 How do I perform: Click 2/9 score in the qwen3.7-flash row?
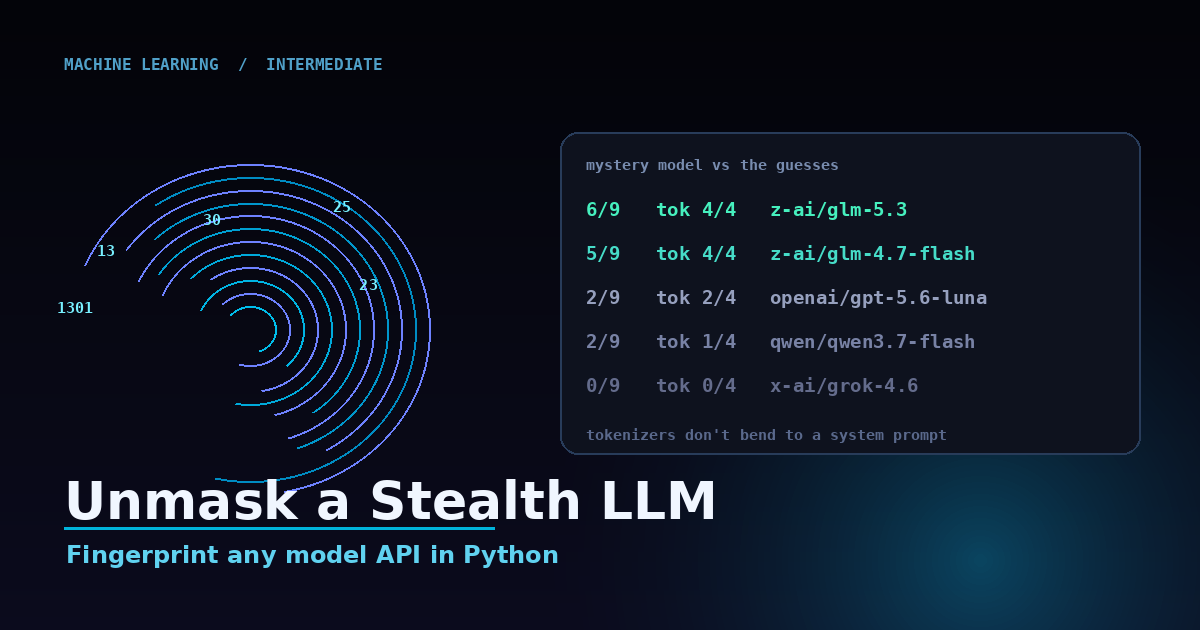click(x=603, y=342)
